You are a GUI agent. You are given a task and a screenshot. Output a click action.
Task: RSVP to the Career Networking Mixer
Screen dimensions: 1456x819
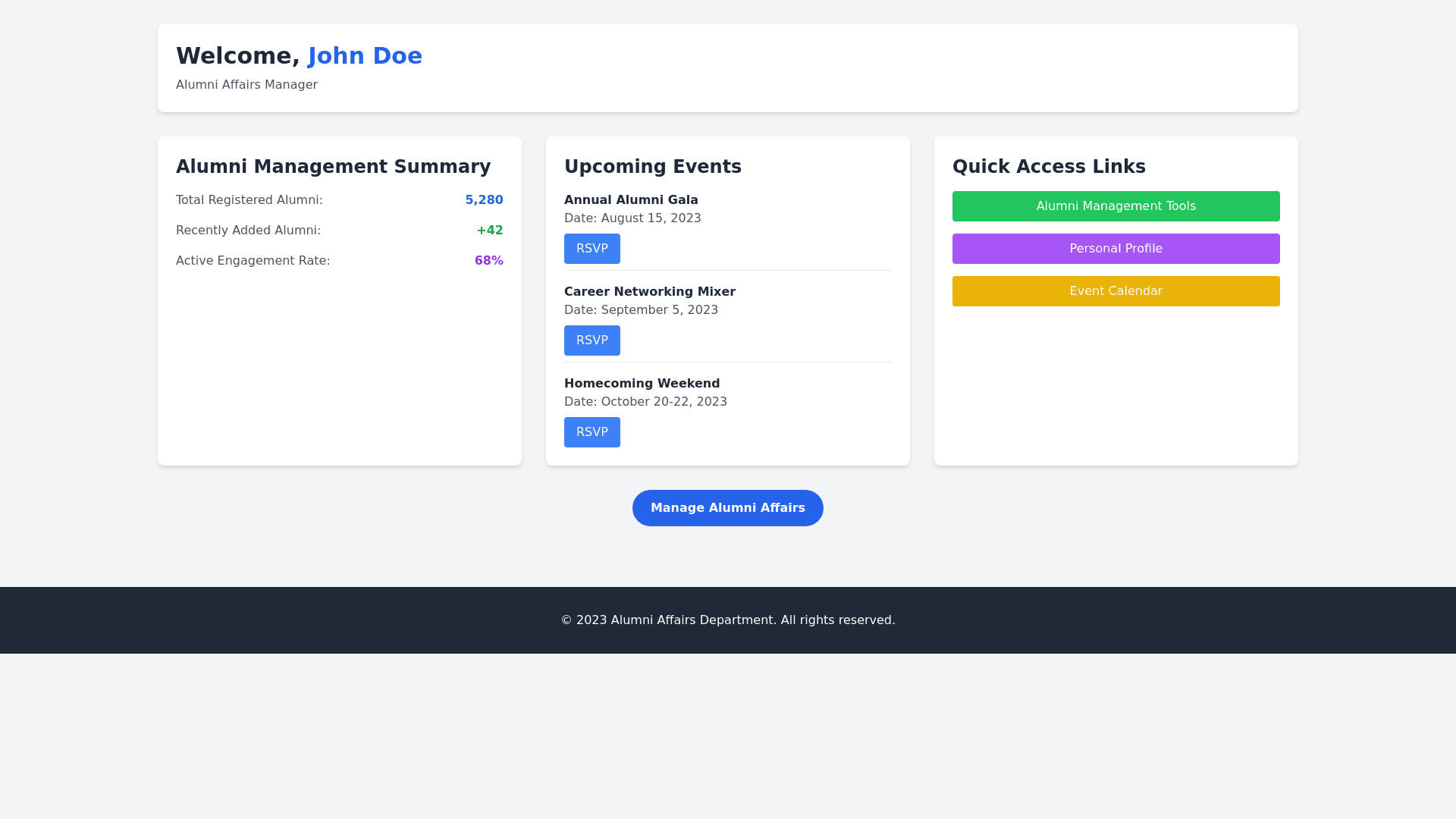click(591, 340)
